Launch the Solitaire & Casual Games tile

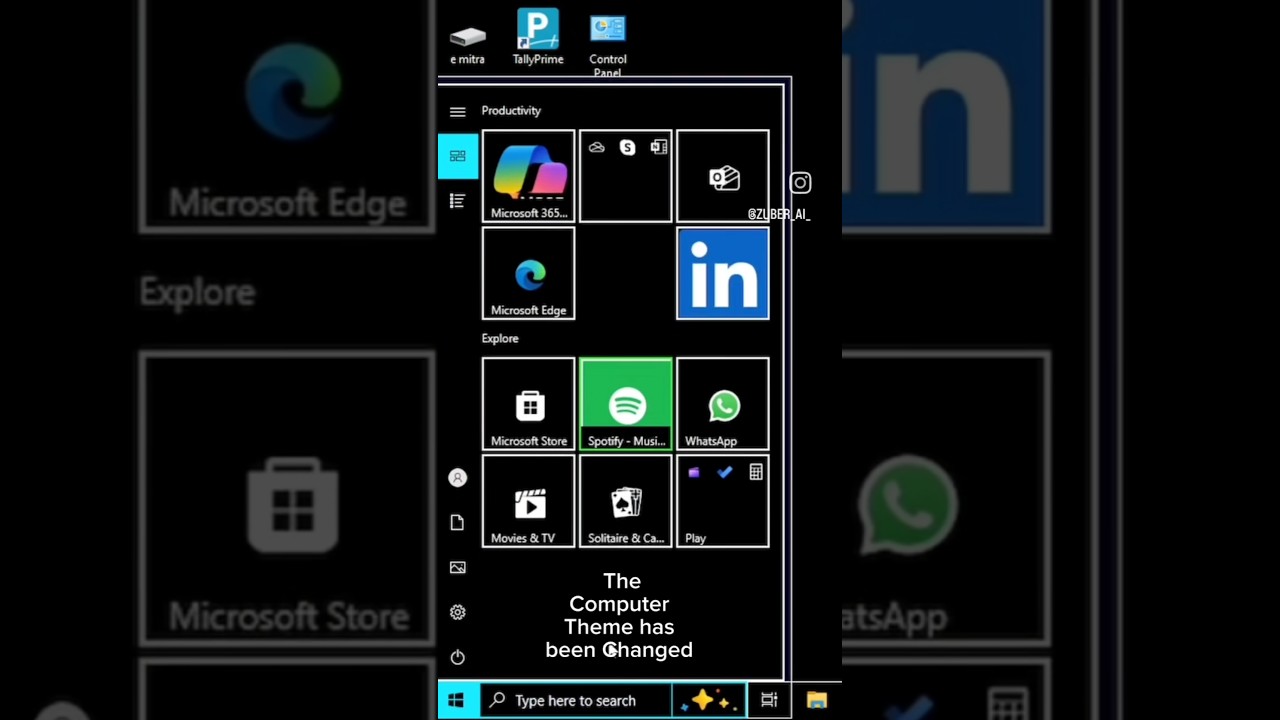pyautogui.click(x=626, y=501)
